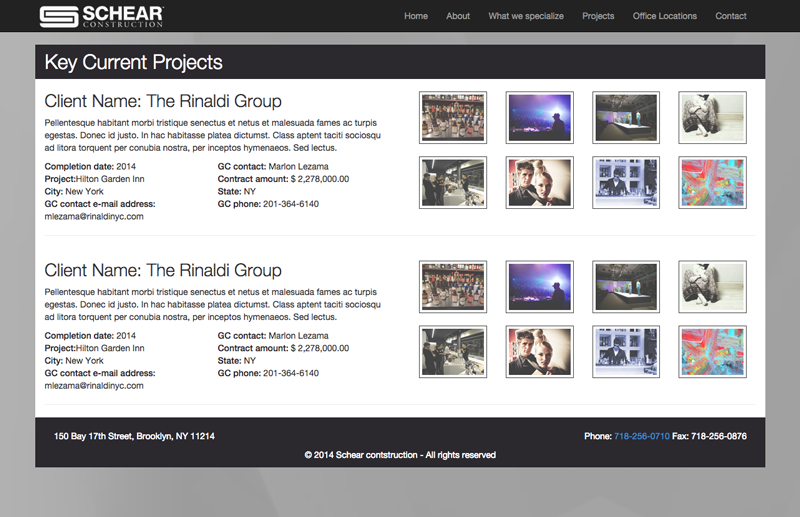The height and width of the screenshot is (517, 800).
Task: Navigate to Projects
Action: click(598, 16)
